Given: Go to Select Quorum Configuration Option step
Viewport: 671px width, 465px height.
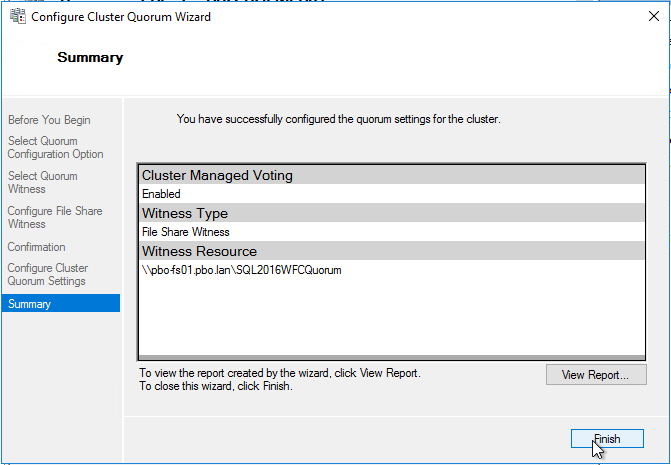Looking at the screenshot, I should point(56,148).
